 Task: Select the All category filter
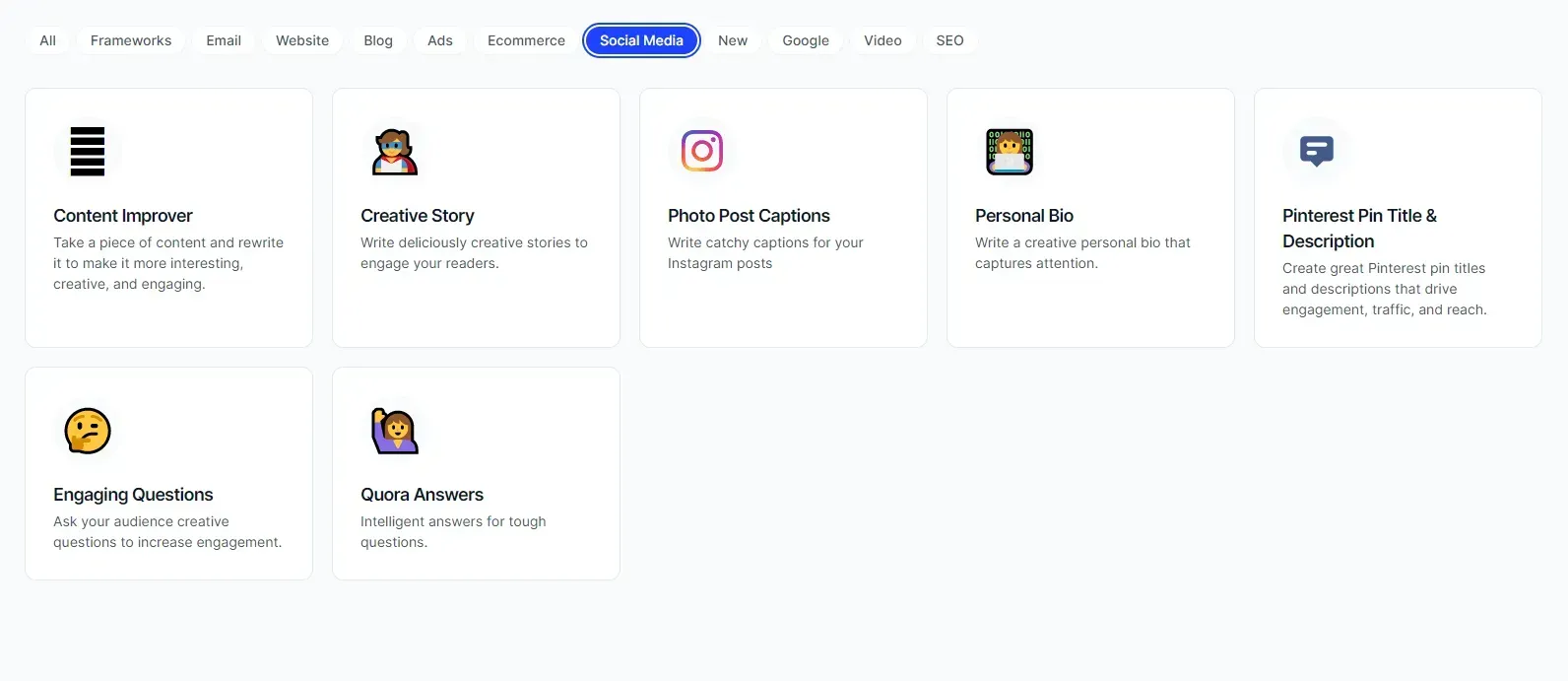click(x=47, y=40)
